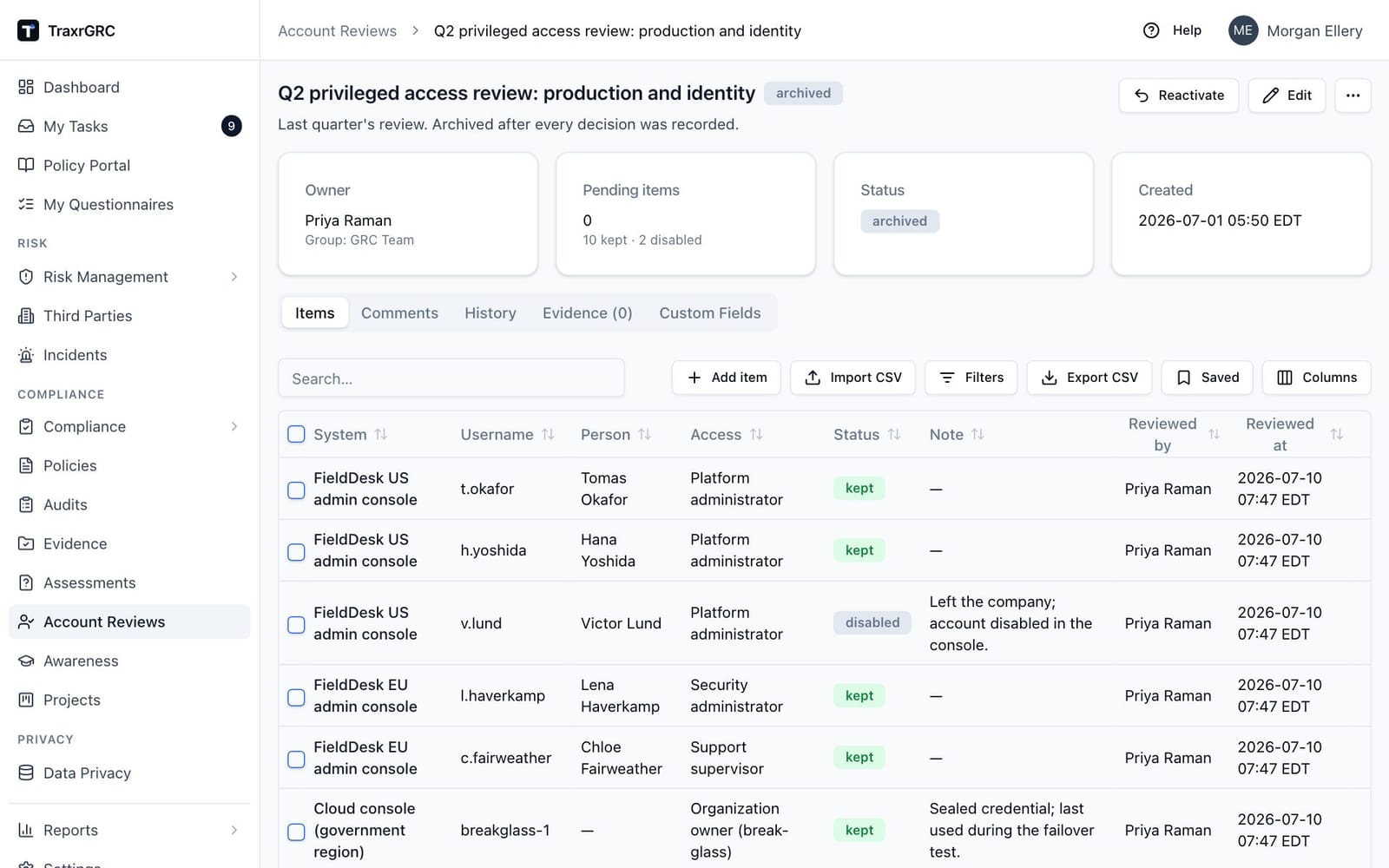Go to Account Reviews breadcrumb link
Image resolution: width=1389 pixels, height=868 pixels.
[x=337, y=30]
